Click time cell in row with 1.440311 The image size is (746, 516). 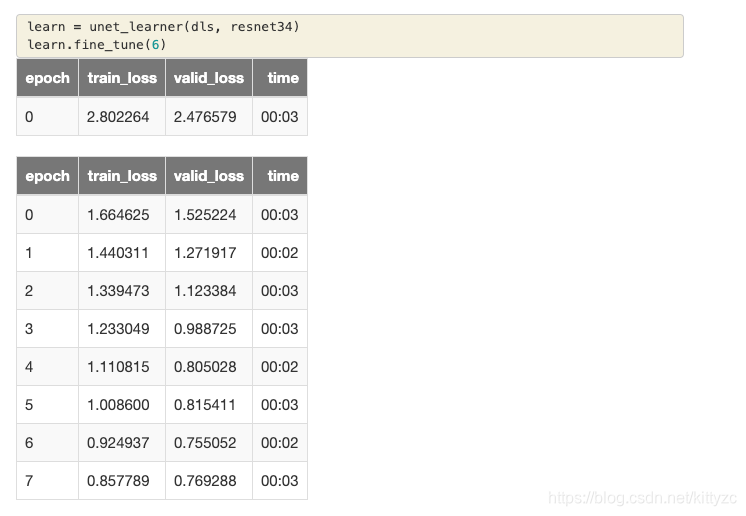click(280, 253)
